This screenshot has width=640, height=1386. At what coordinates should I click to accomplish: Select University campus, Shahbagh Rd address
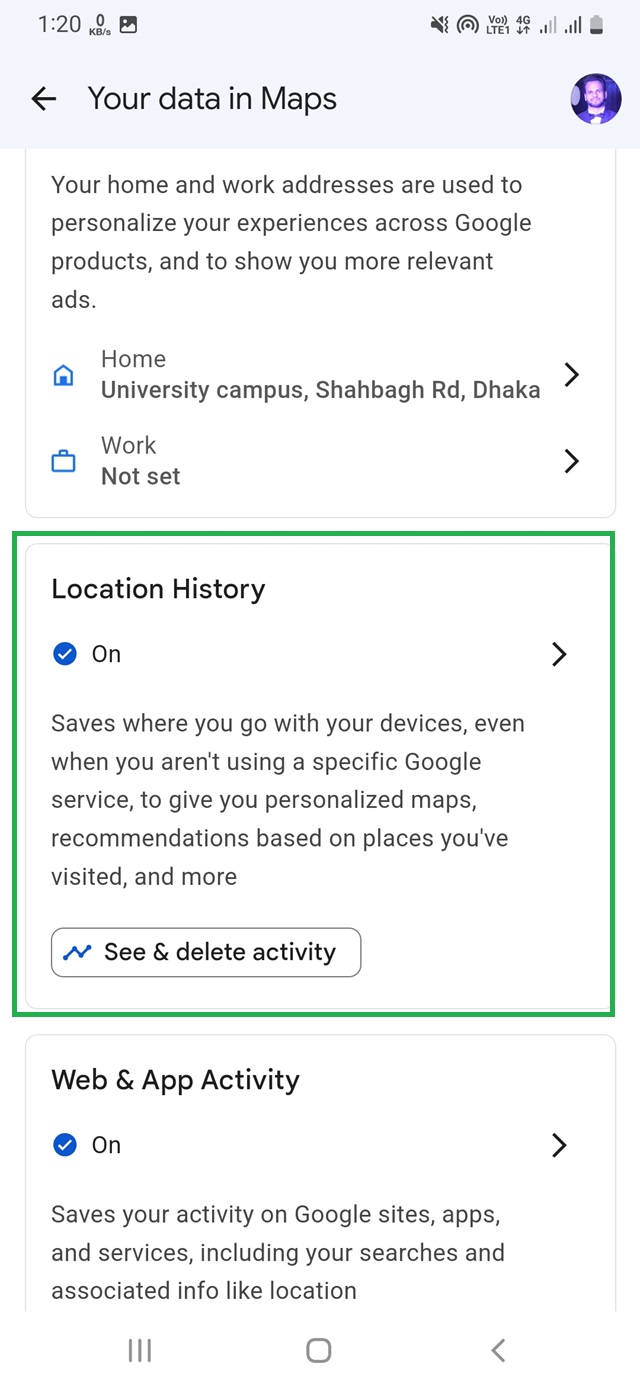320,390
